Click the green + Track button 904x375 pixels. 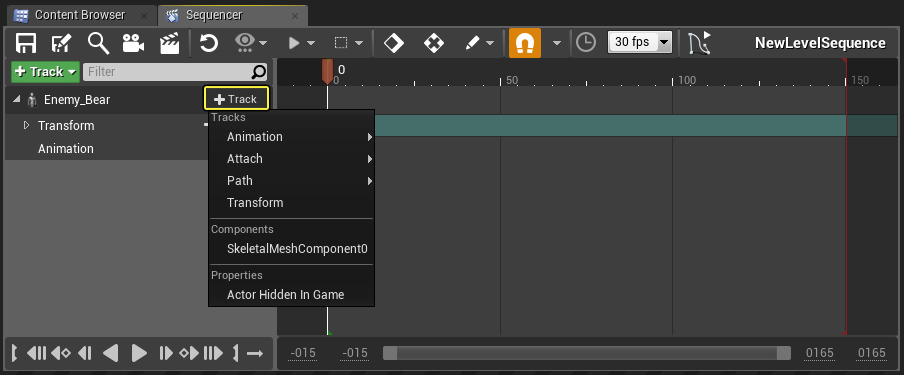pos(46,72)
